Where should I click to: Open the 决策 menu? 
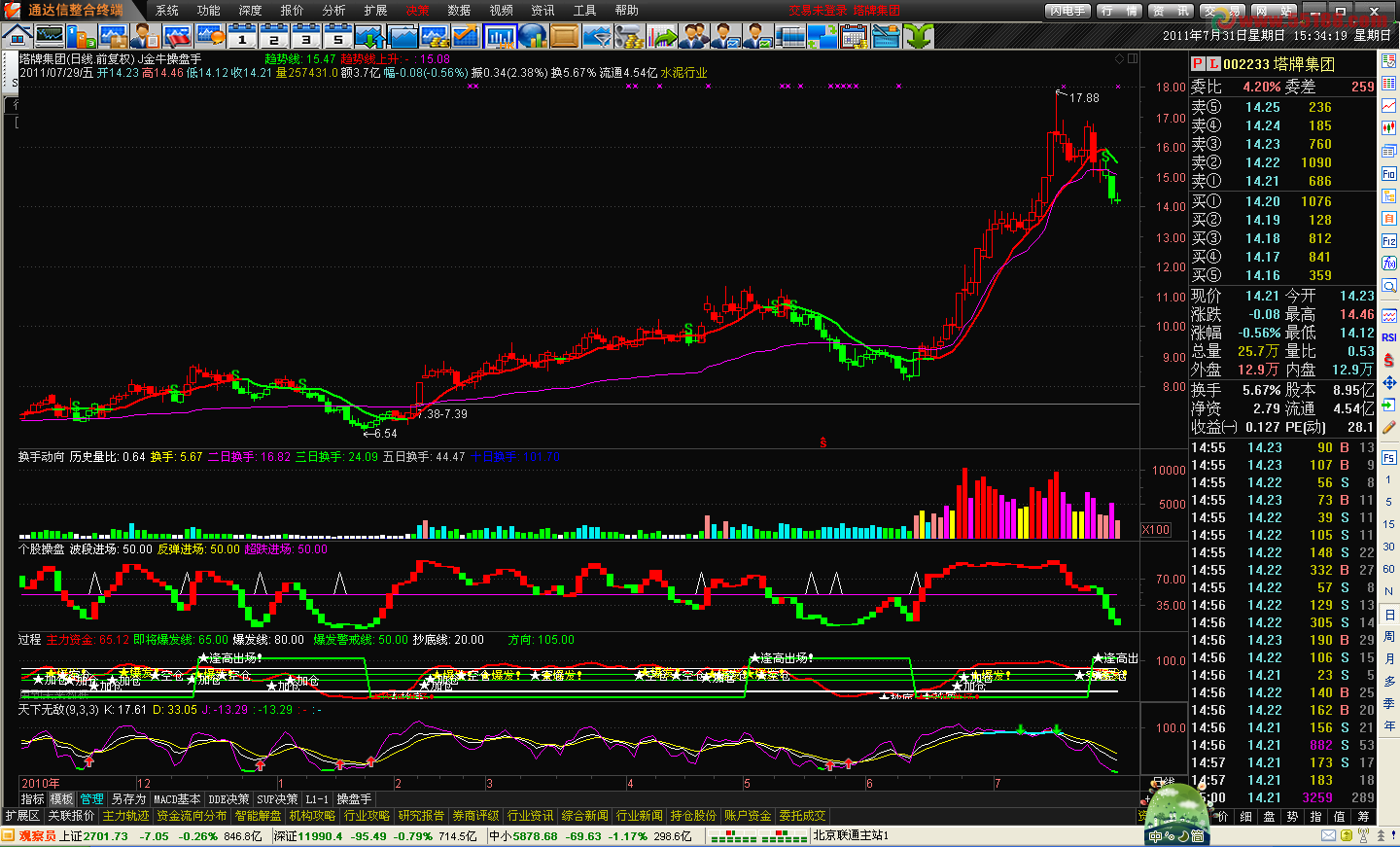point(417,11)
